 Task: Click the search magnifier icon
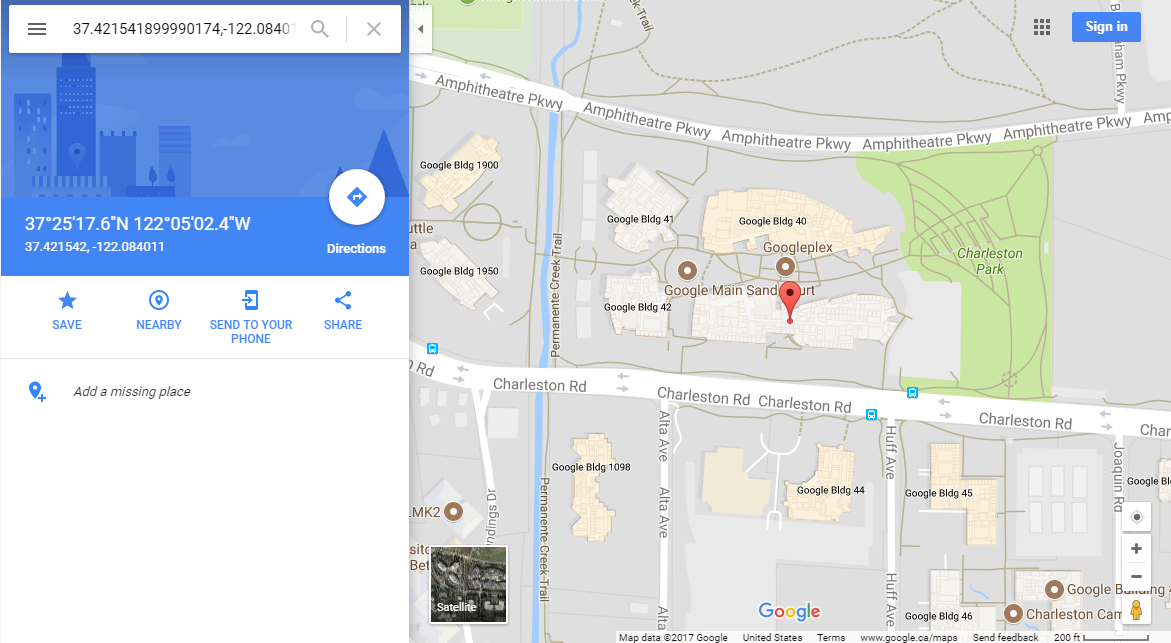(320, 29)
